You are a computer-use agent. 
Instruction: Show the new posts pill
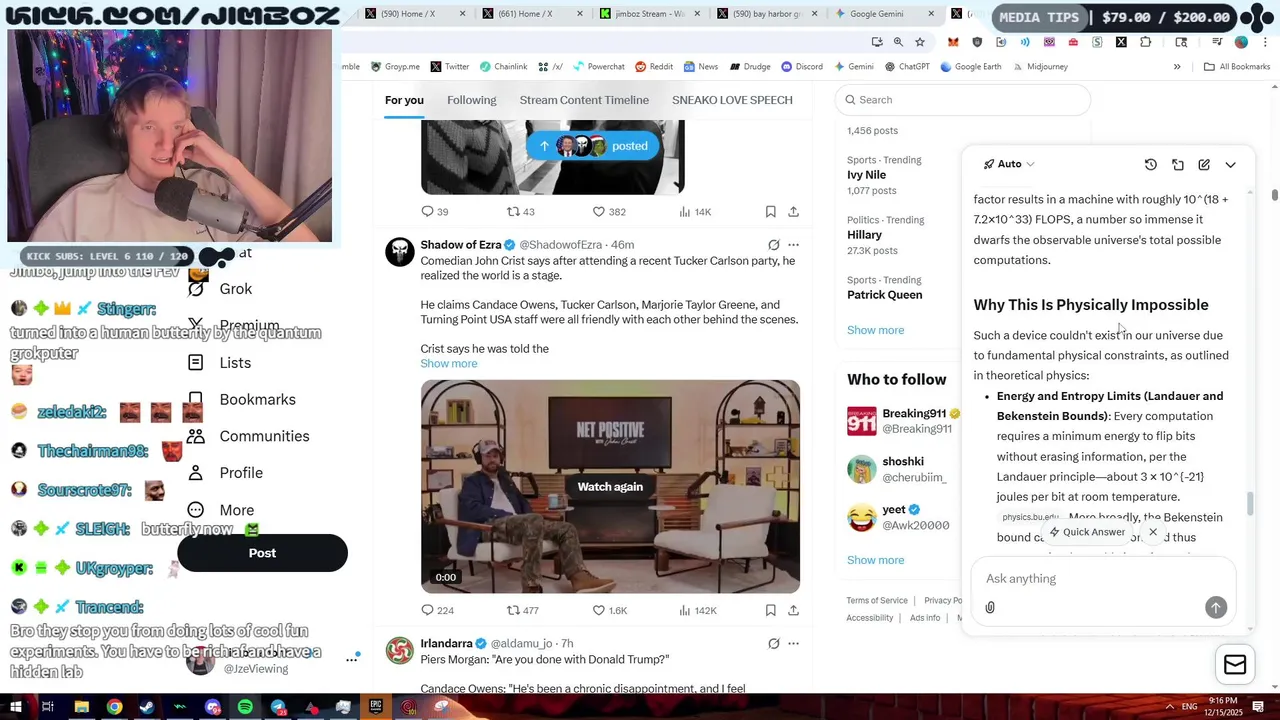(x=593, y=146)
